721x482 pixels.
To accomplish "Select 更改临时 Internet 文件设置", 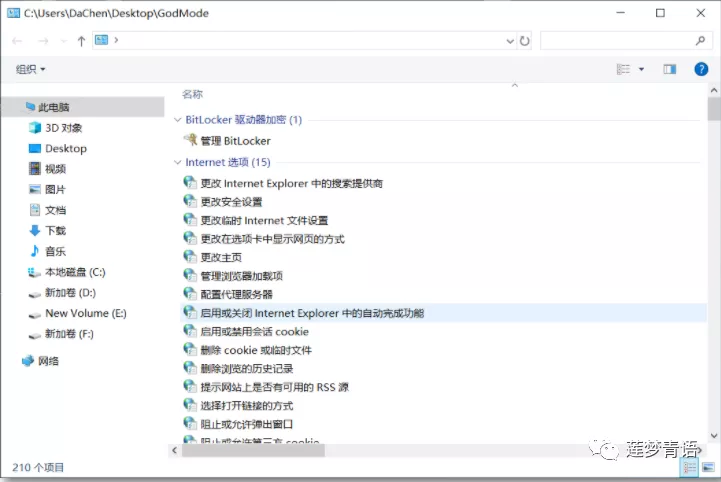I will (256, 220).
